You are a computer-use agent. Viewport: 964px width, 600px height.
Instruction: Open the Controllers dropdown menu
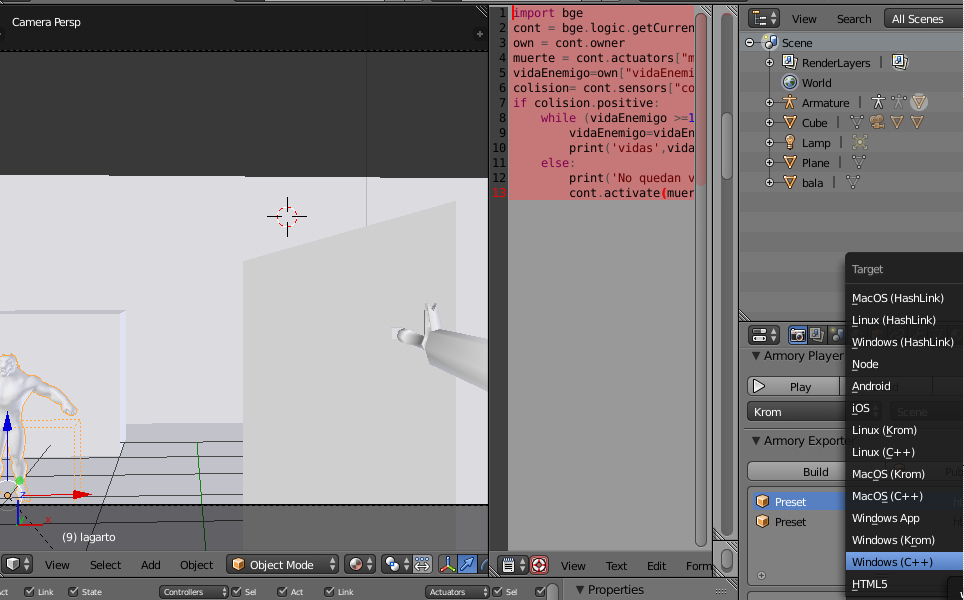point(194,591)
